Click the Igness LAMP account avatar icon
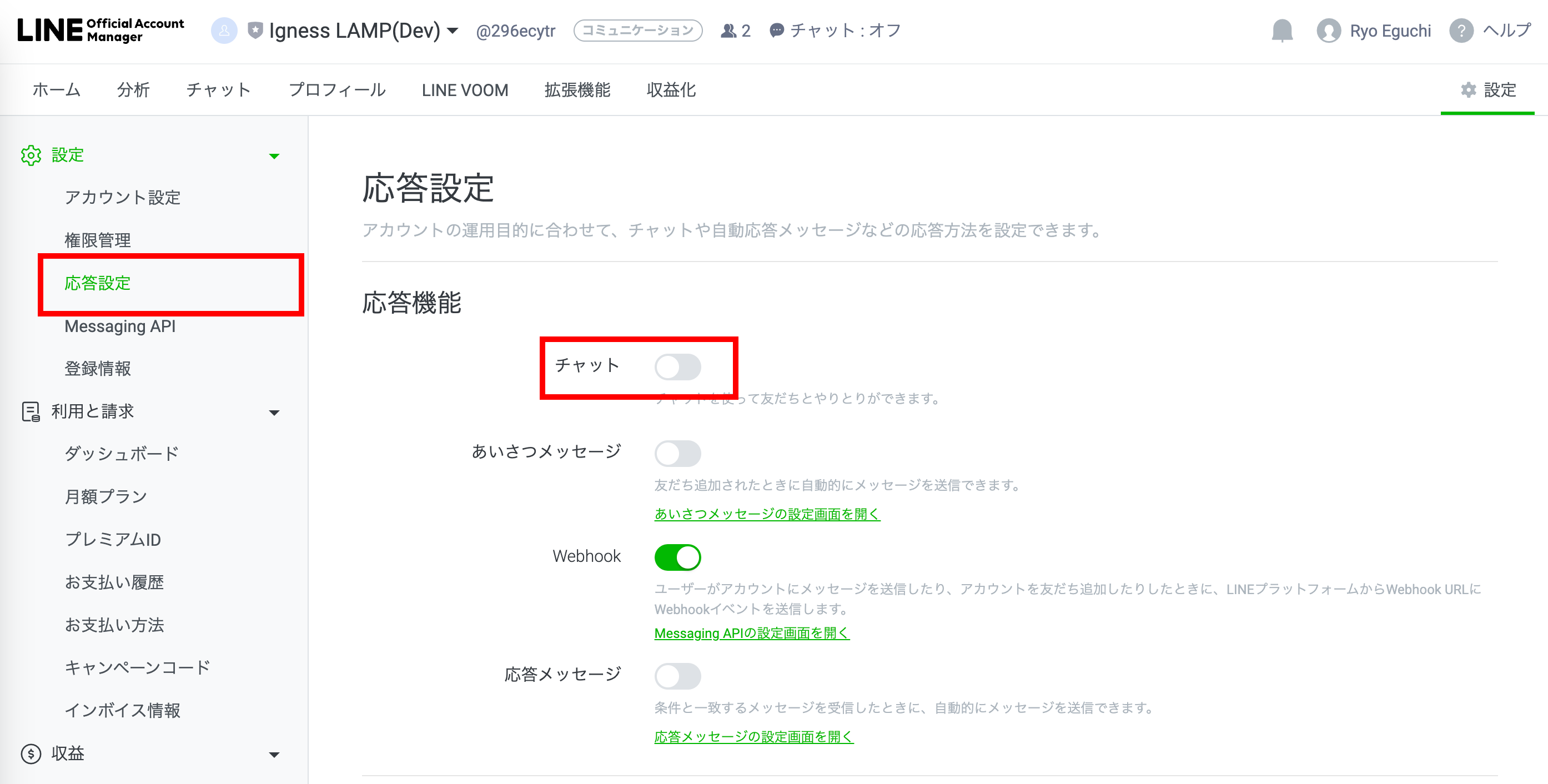The height and width of the screenshot is (784, 1548). tap(224, 30)
